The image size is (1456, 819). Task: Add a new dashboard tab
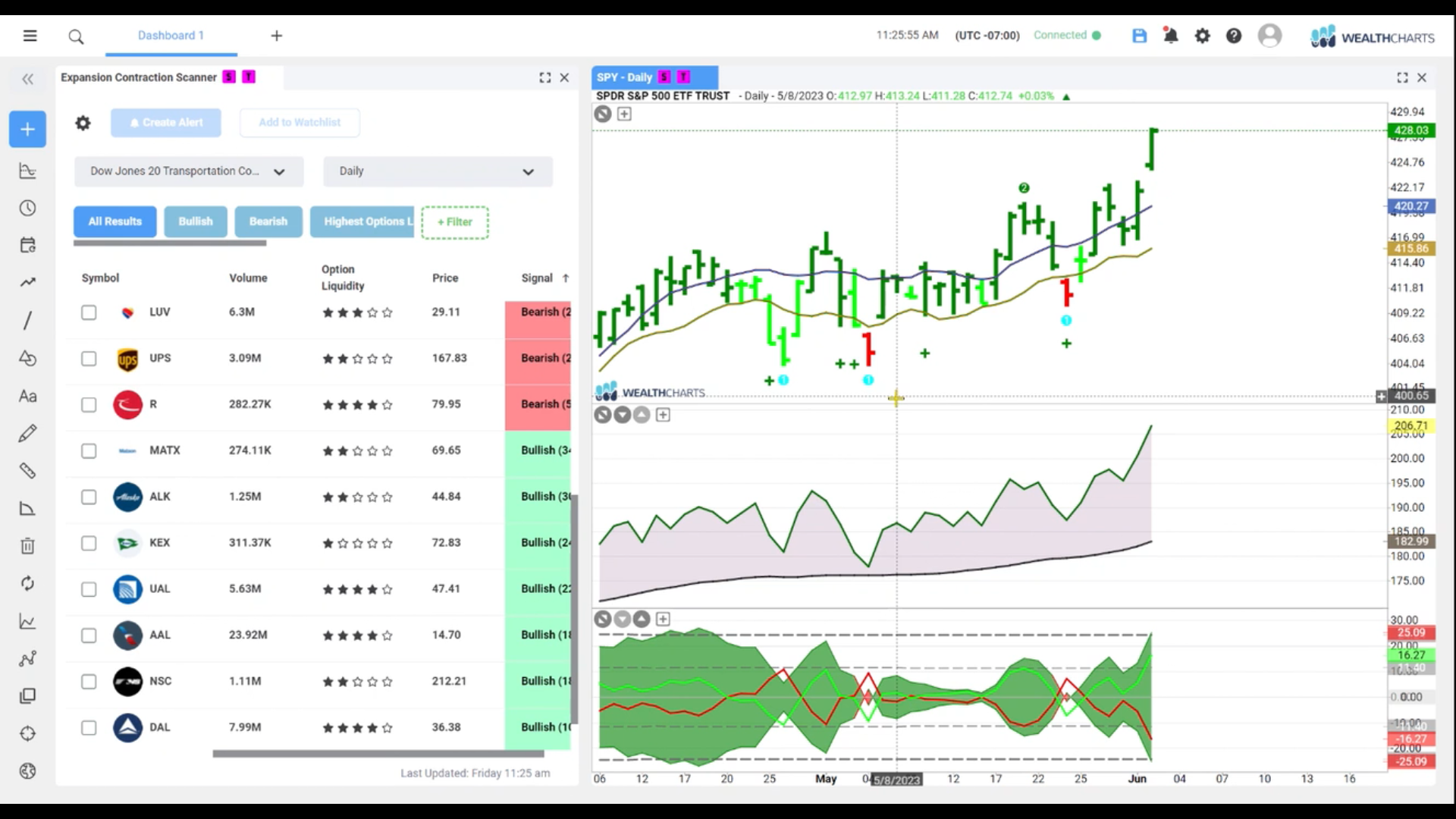(x=277, y=36)
